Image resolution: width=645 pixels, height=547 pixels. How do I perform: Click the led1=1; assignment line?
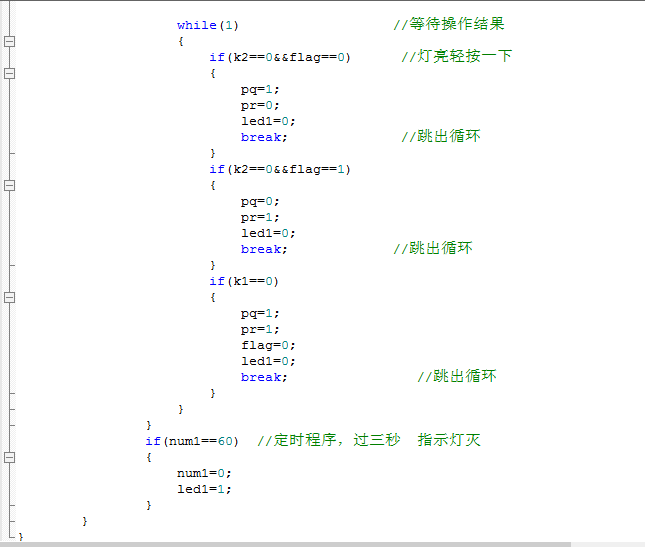[204, 489]
